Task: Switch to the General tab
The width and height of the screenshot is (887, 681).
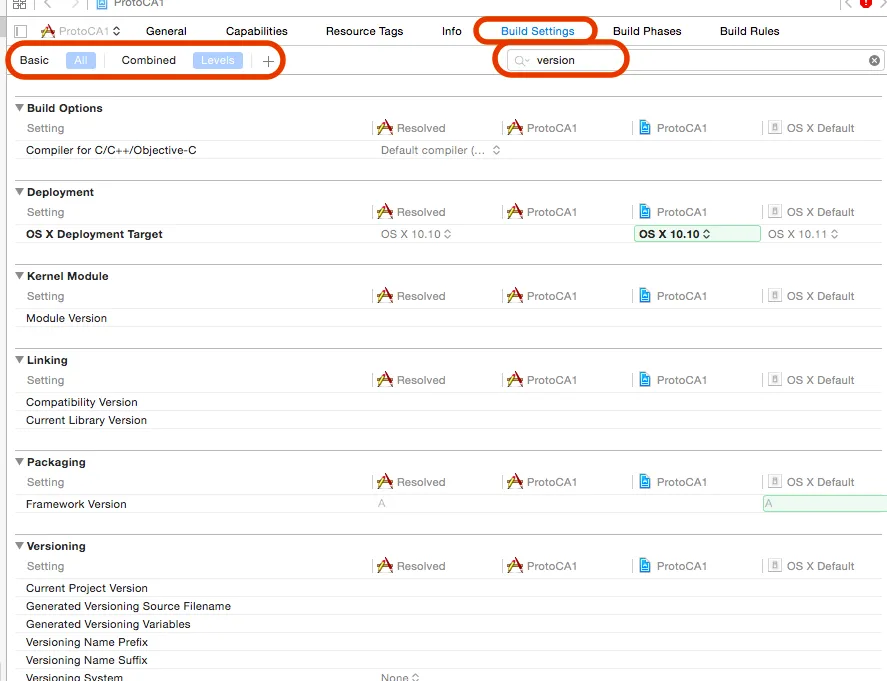Action: pos(166,31)
